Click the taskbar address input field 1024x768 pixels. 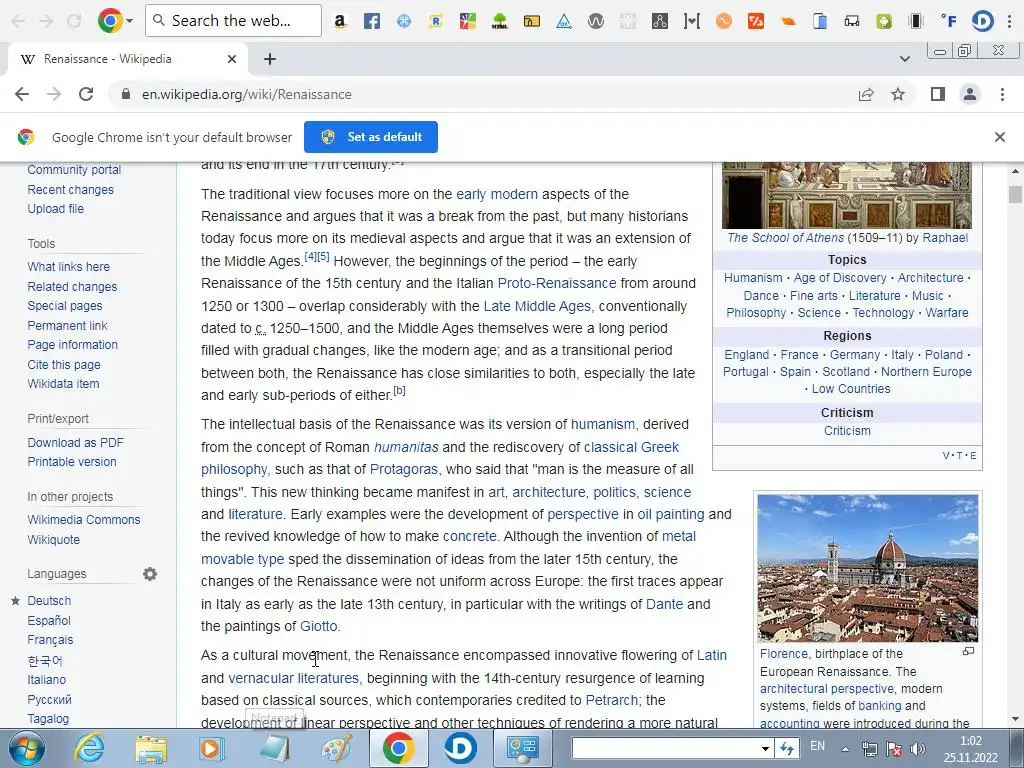point(665,748)
